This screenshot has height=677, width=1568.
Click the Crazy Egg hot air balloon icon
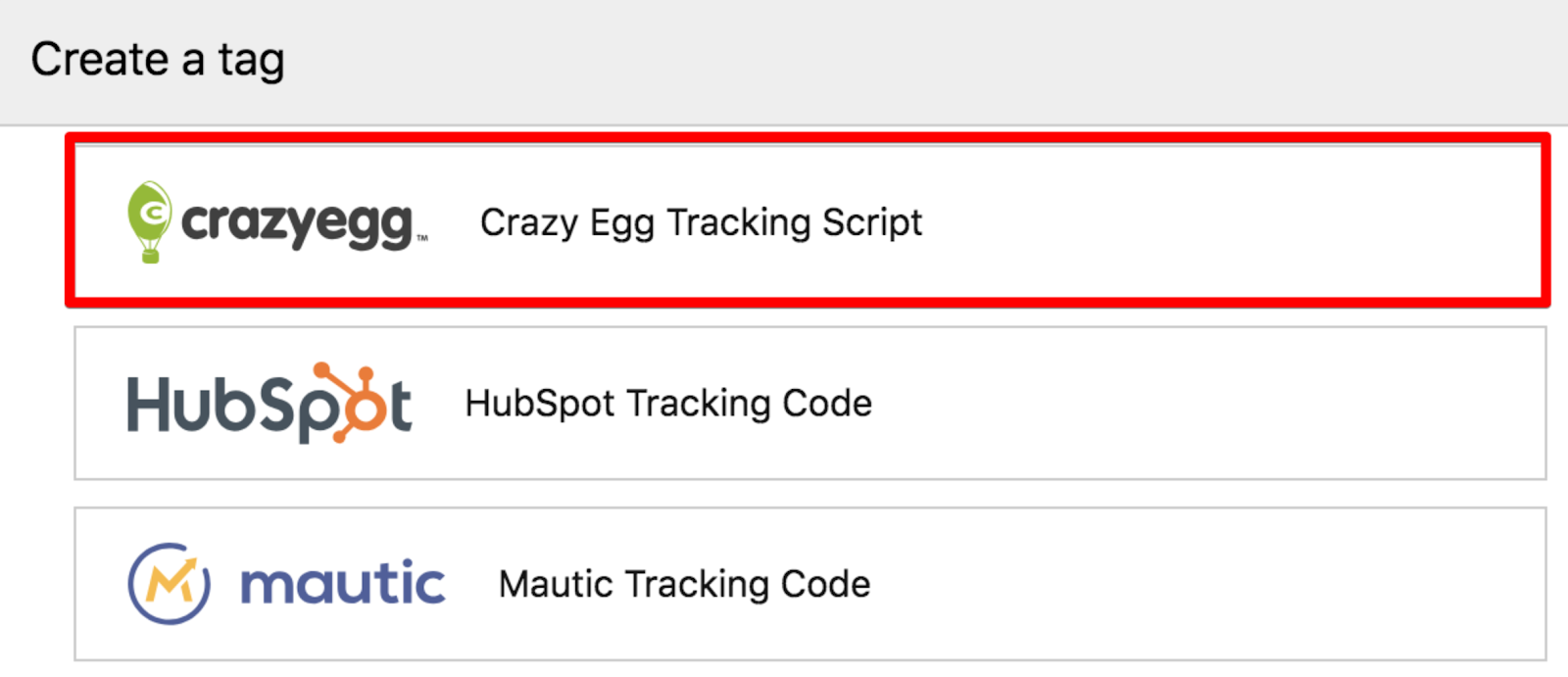coord(149,222)
